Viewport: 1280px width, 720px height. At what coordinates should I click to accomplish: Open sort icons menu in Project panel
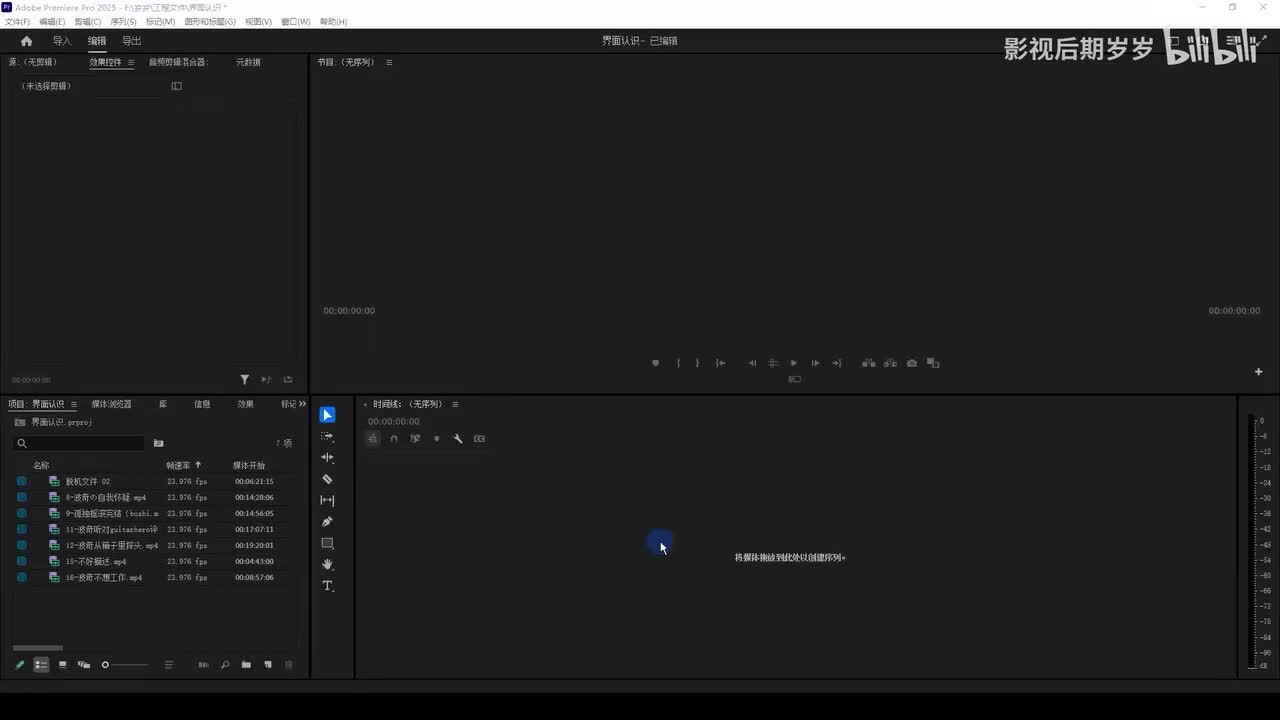click(169, 665)
